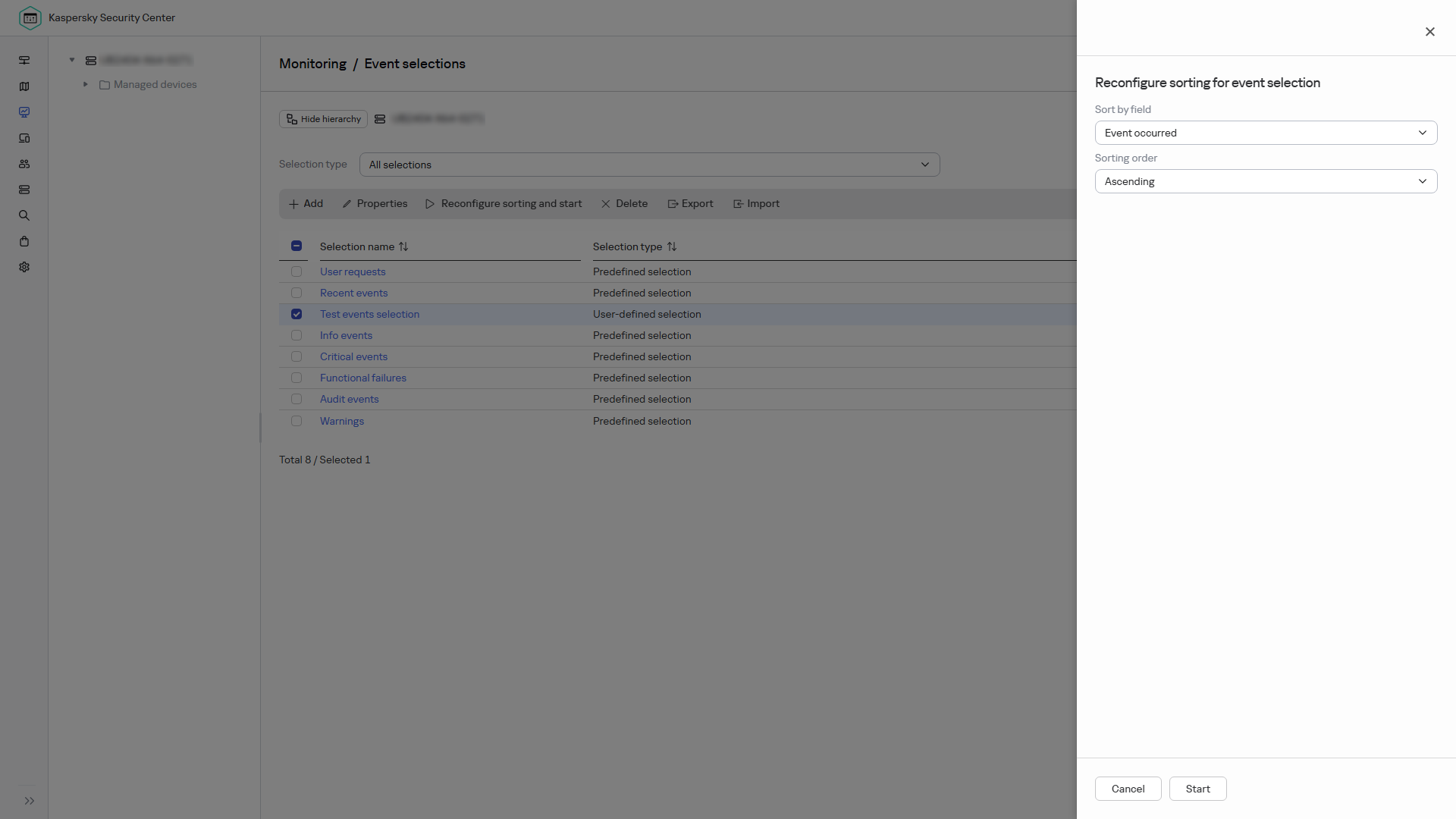
Task: Expand the sidebar with double chevron icon
Action: (x=30, y=801)
